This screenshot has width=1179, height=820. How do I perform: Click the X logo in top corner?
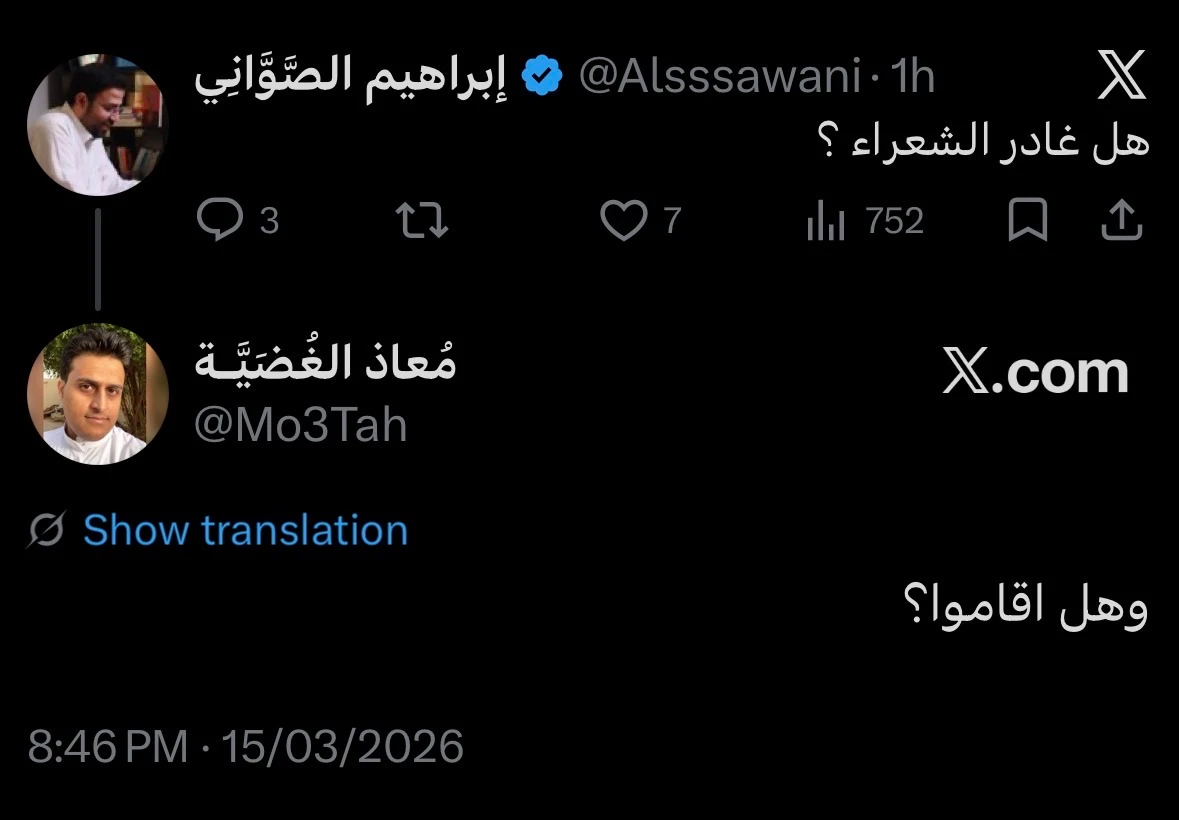tap(1121, 77)
